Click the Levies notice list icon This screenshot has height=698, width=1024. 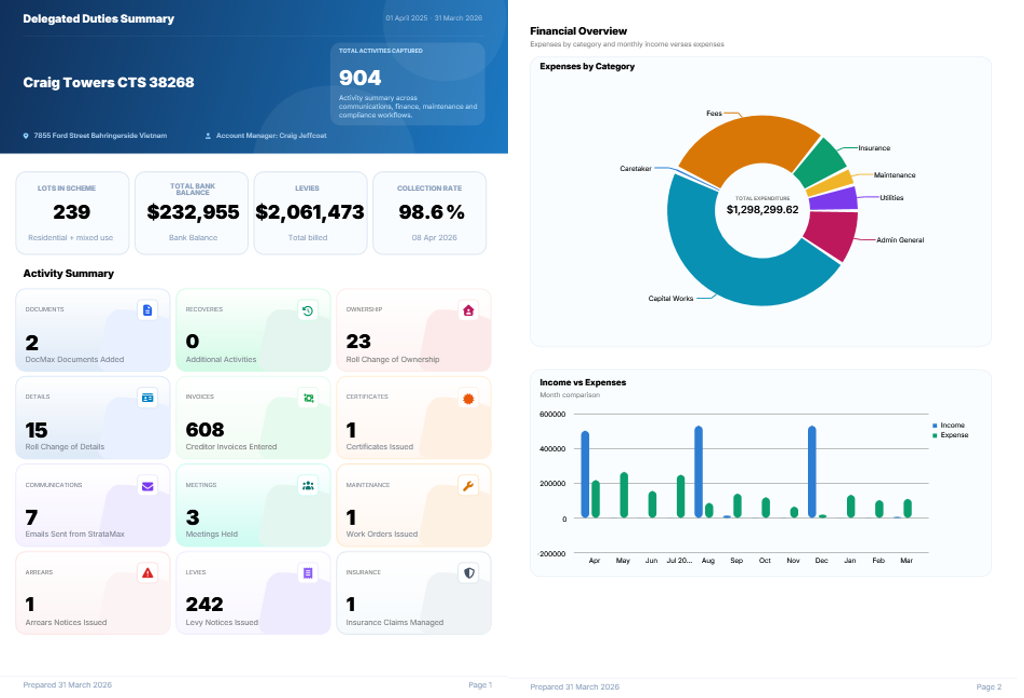308,573
